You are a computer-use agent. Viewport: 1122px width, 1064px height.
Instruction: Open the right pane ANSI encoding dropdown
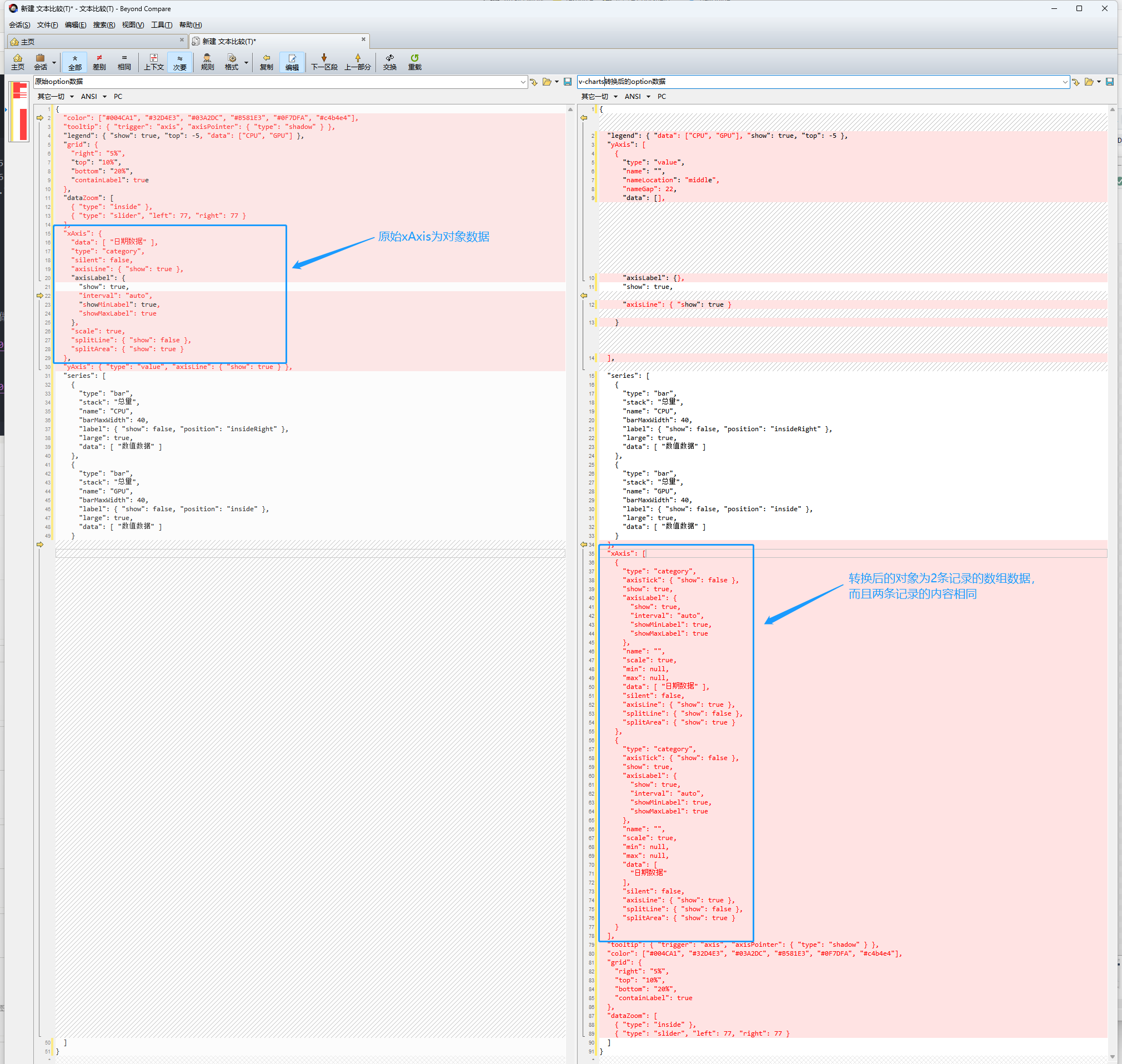pos(637,97)
